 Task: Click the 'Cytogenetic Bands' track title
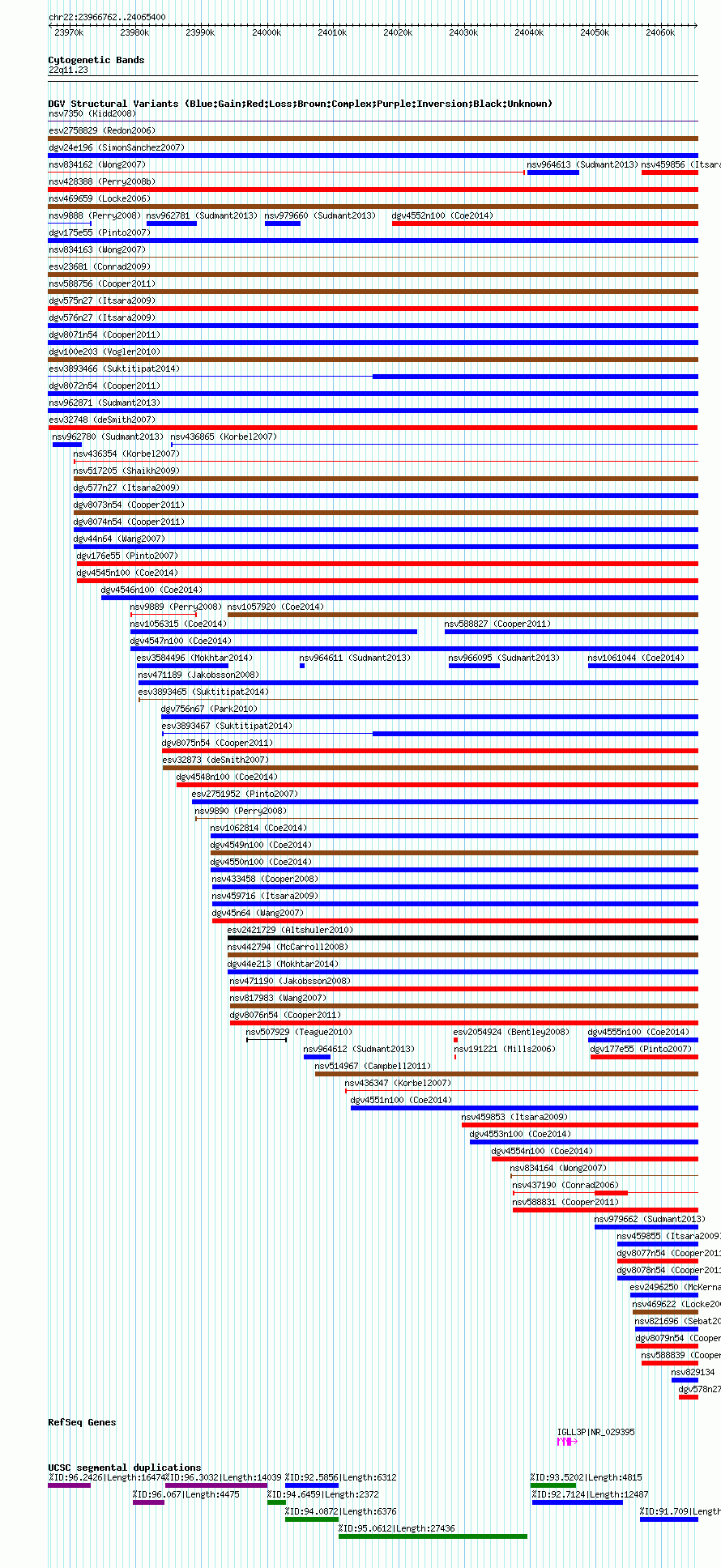[96, 60]
